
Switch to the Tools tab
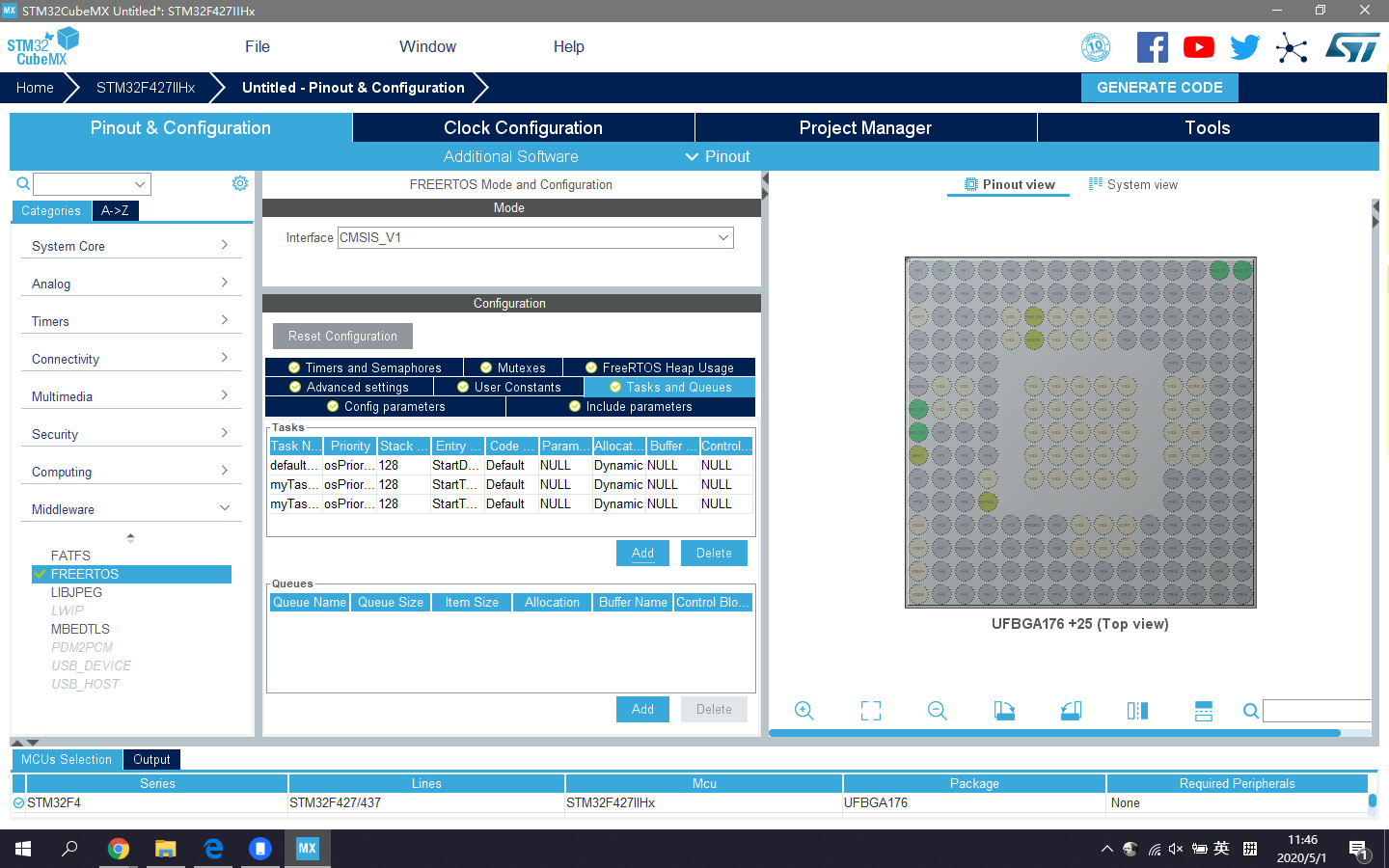(1208, 127)
